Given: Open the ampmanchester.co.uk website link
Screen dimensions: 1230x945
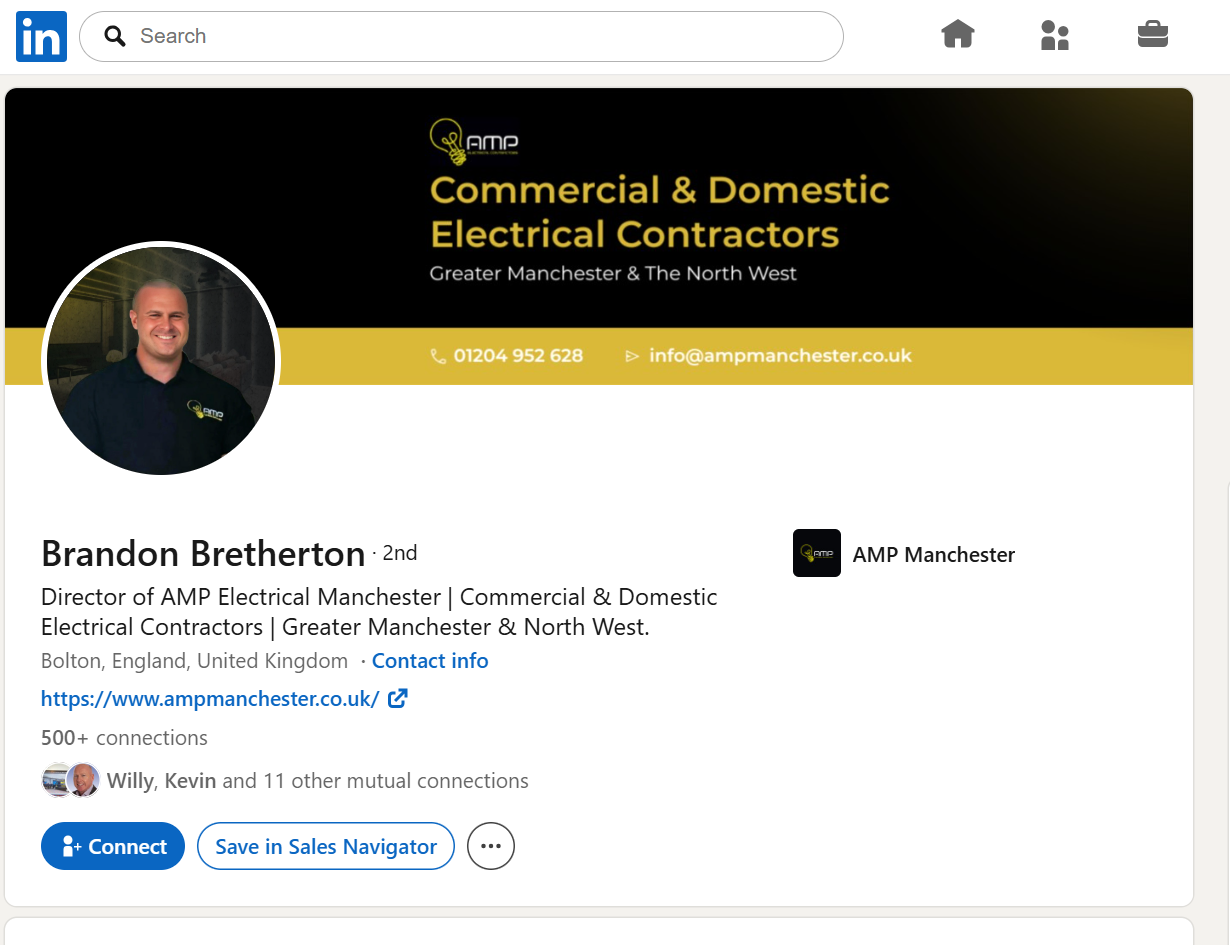Looking at the screenshot, I should (210, 699).
